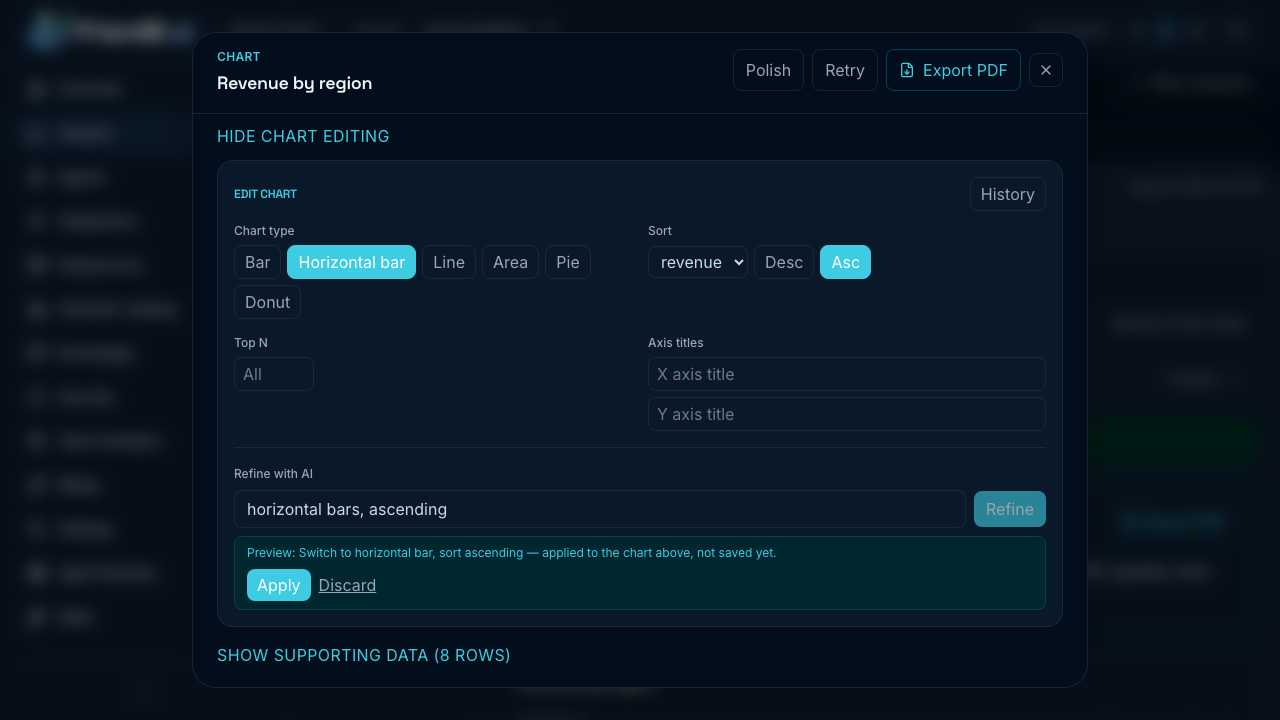Close the chart dialog with the X
1280x720 pixels.
point(1046,70)
